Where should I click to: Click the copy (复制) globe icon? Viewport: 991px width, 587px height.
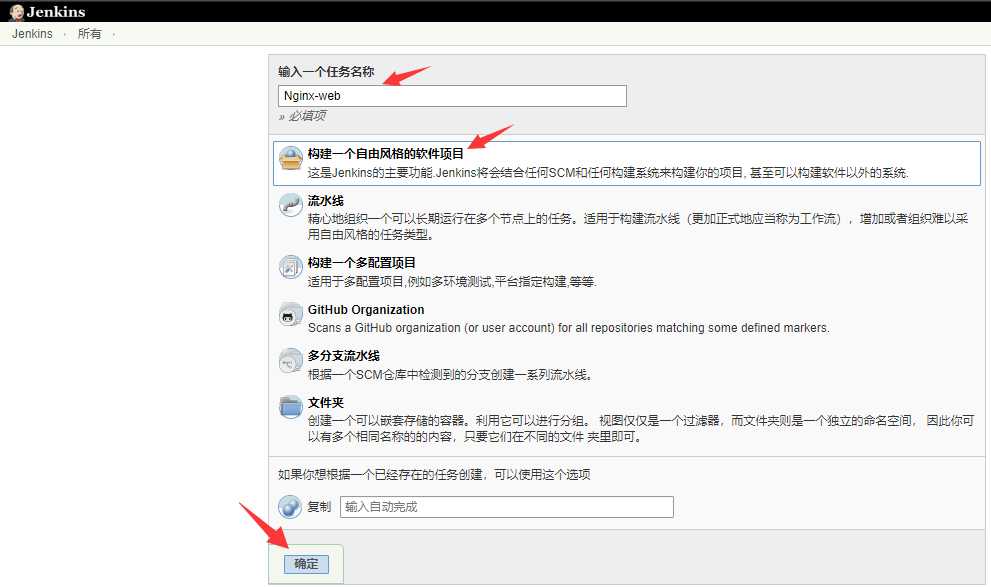coord(290,507)
